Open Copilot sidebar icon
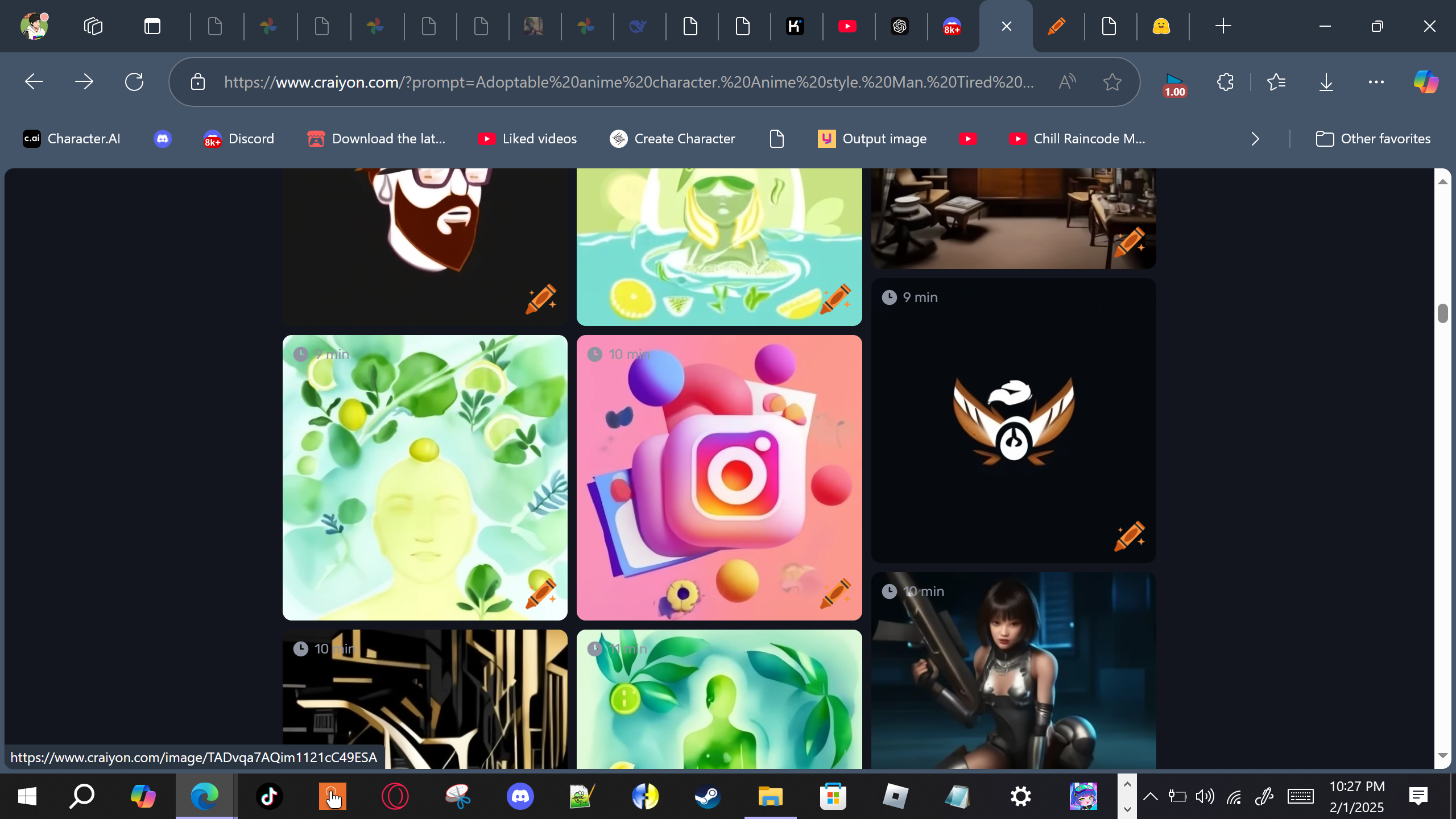This screenshot has height=819, width=1456. click(1426, 82)
